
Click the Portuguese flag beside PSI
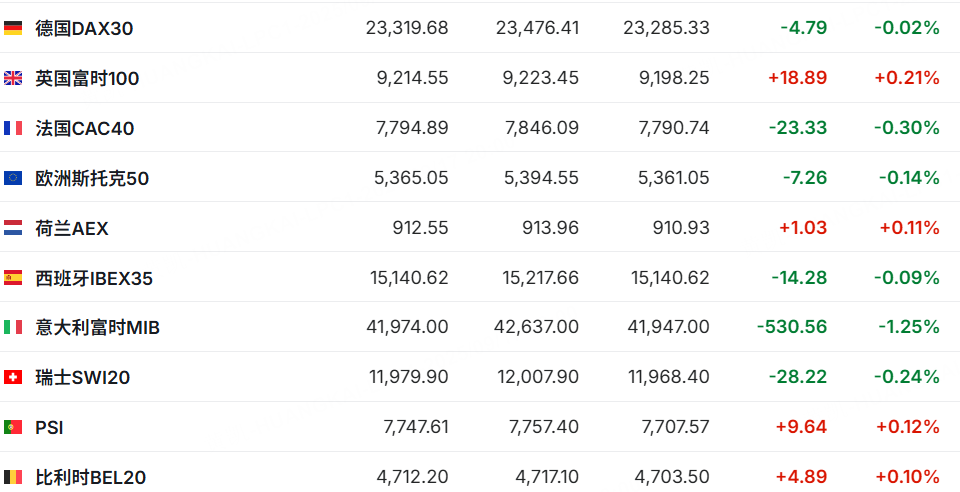coord(13,427)
